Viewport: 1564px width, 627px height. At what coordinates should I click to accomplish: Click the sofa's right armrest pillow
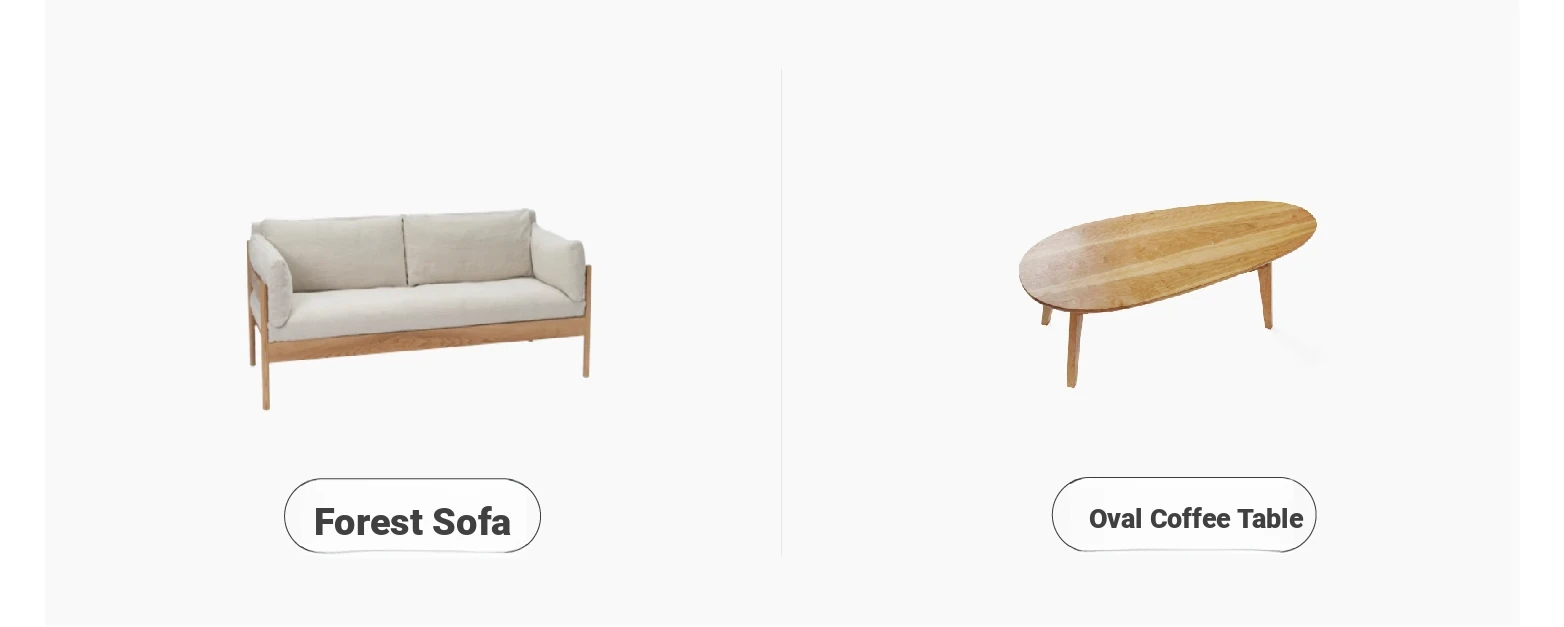(557, 261)
